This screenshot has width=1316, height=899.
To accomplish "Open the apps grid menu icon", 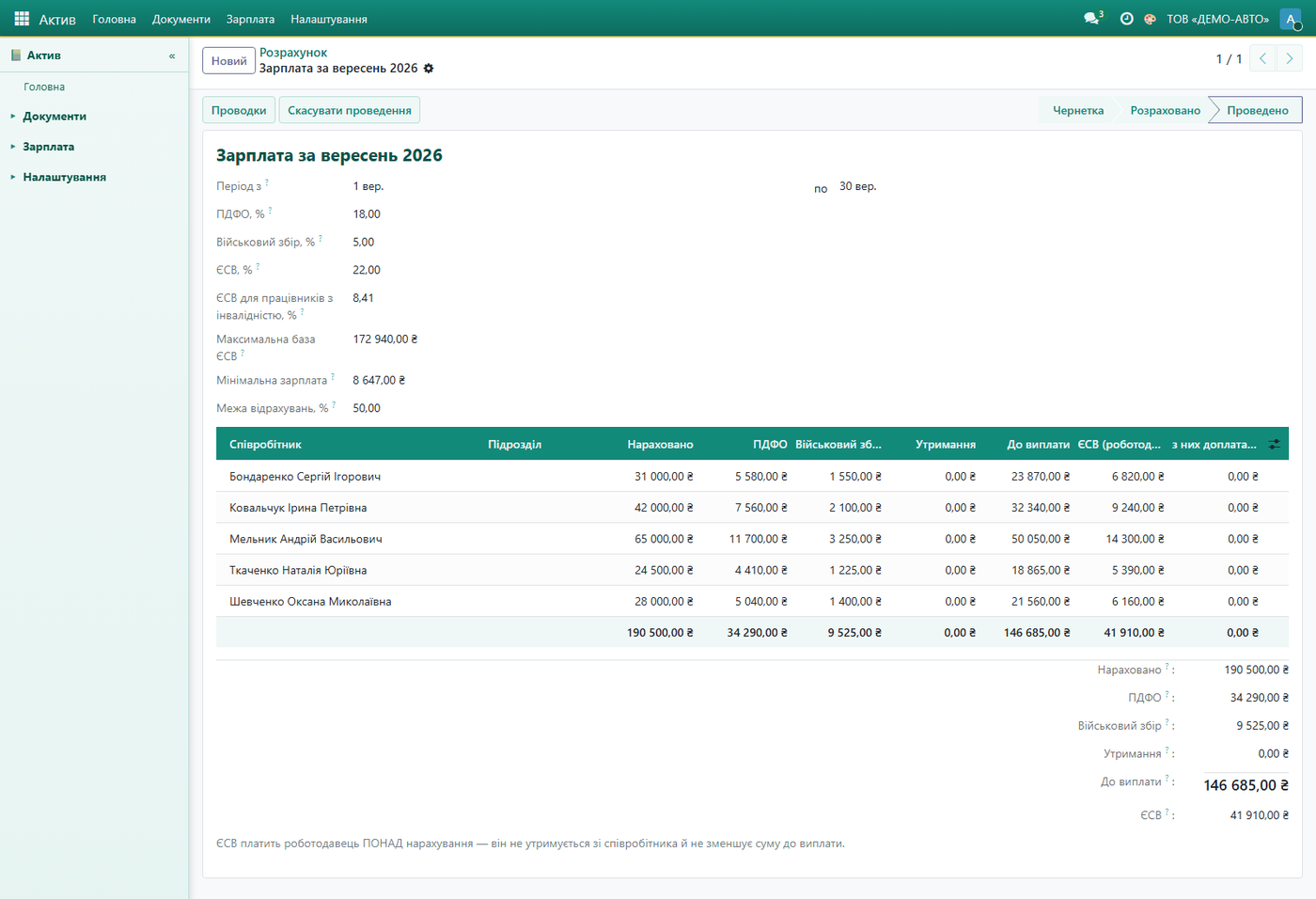I will [22, 19].
